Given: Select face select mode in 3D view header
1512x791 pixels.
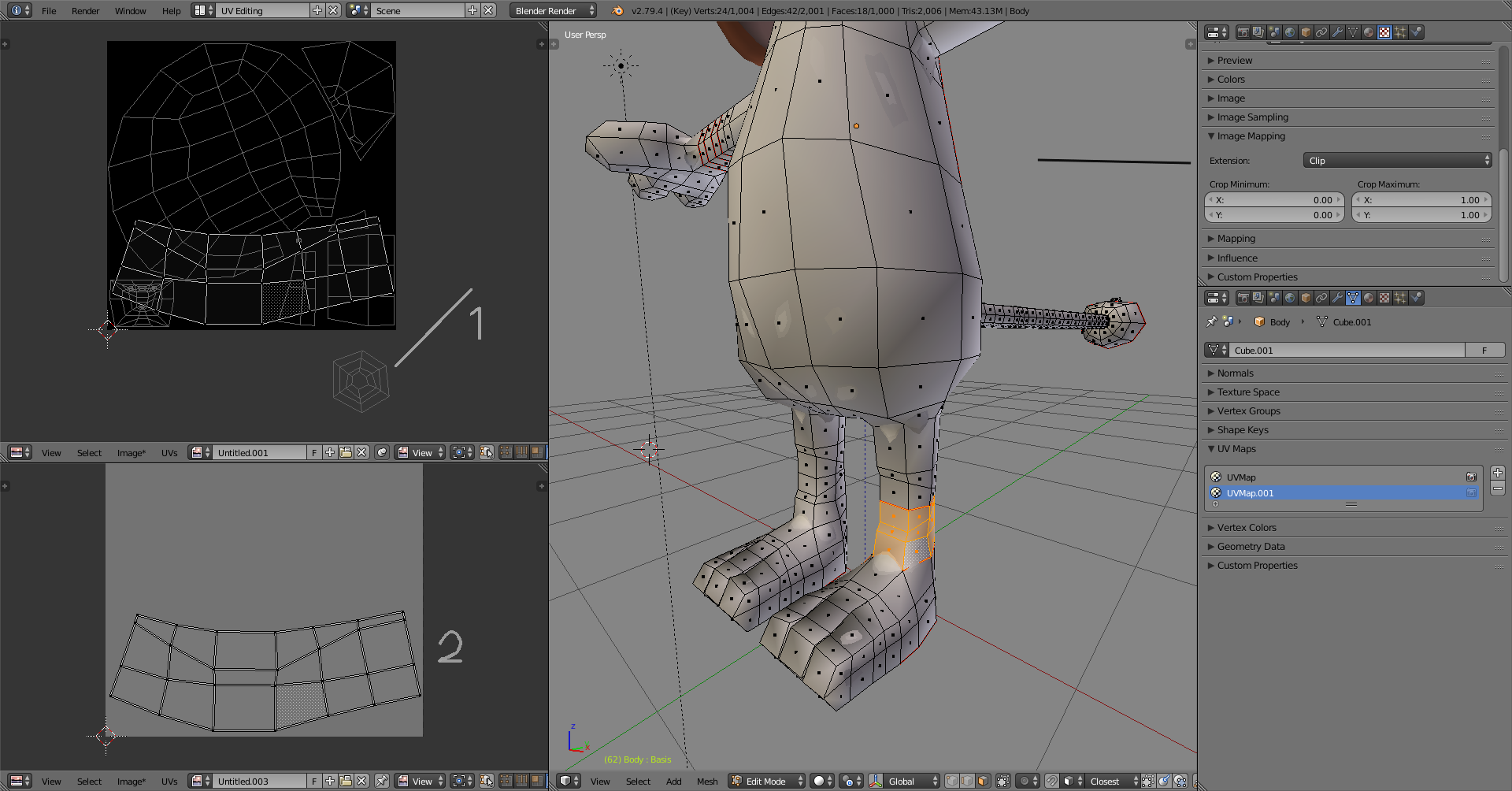Looking at the screenshot, I should [x=983, y=781].
